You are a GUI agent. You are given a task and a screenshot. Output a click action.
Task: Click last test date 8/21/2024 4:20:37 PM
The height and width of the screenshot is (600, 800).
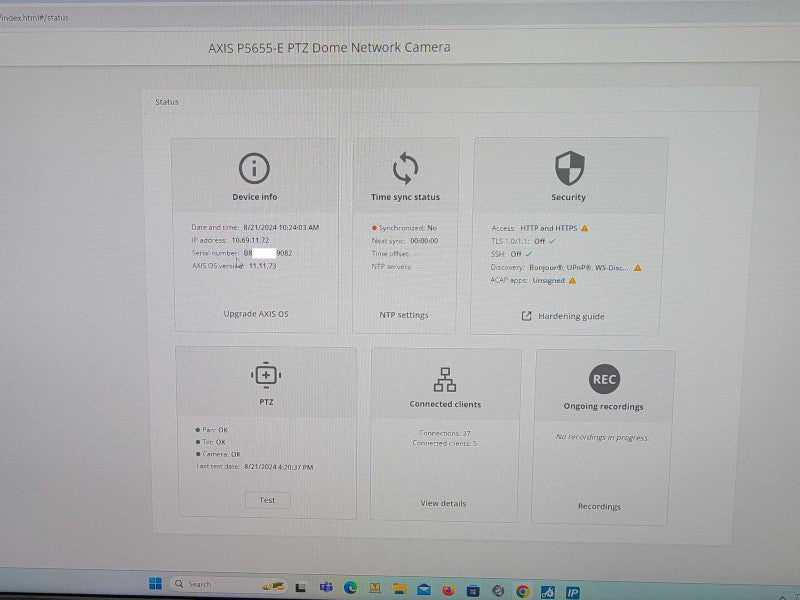tap(279, 466)
